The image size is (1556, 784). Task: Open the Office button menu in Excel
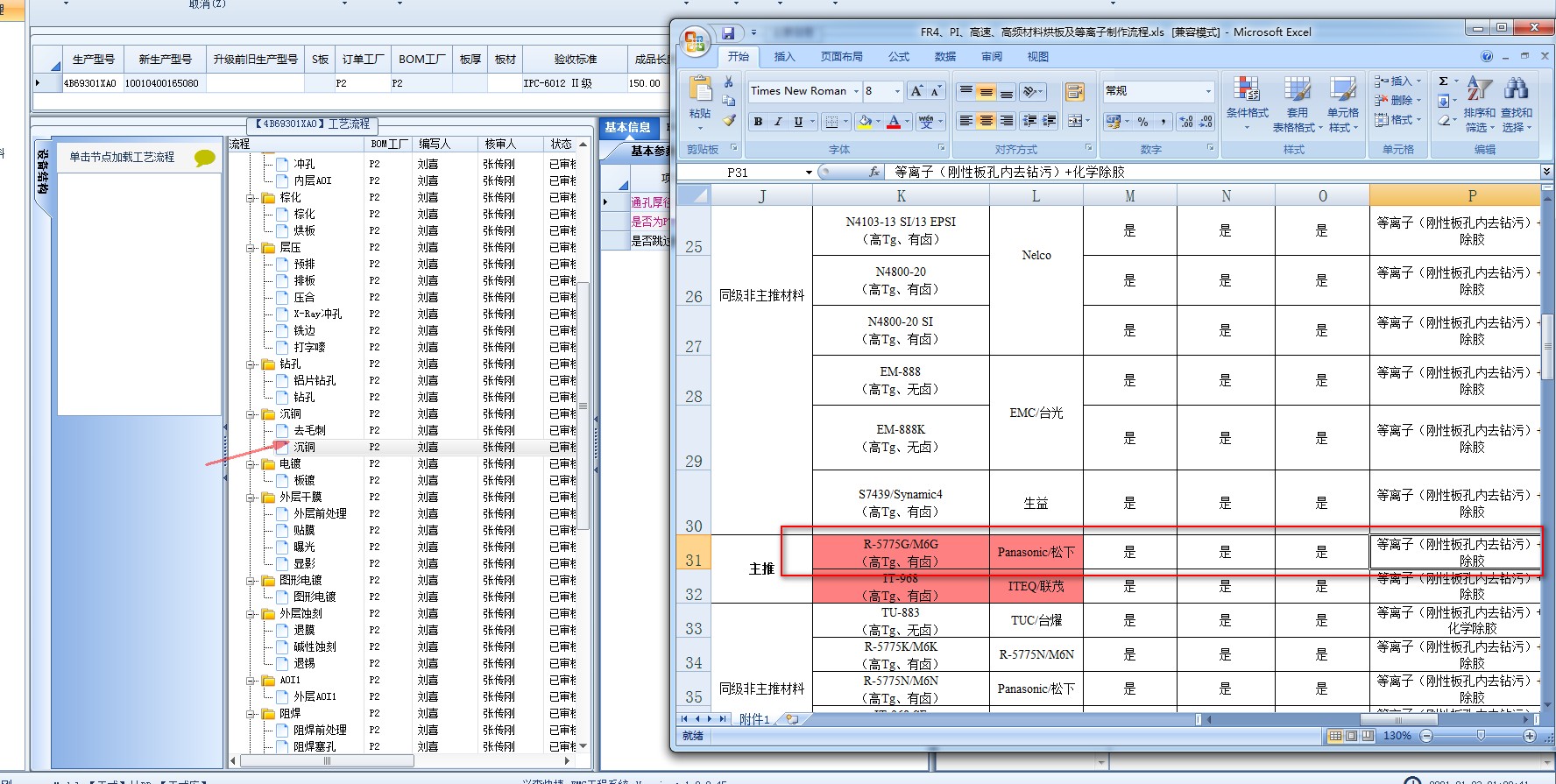pos(696,41)
